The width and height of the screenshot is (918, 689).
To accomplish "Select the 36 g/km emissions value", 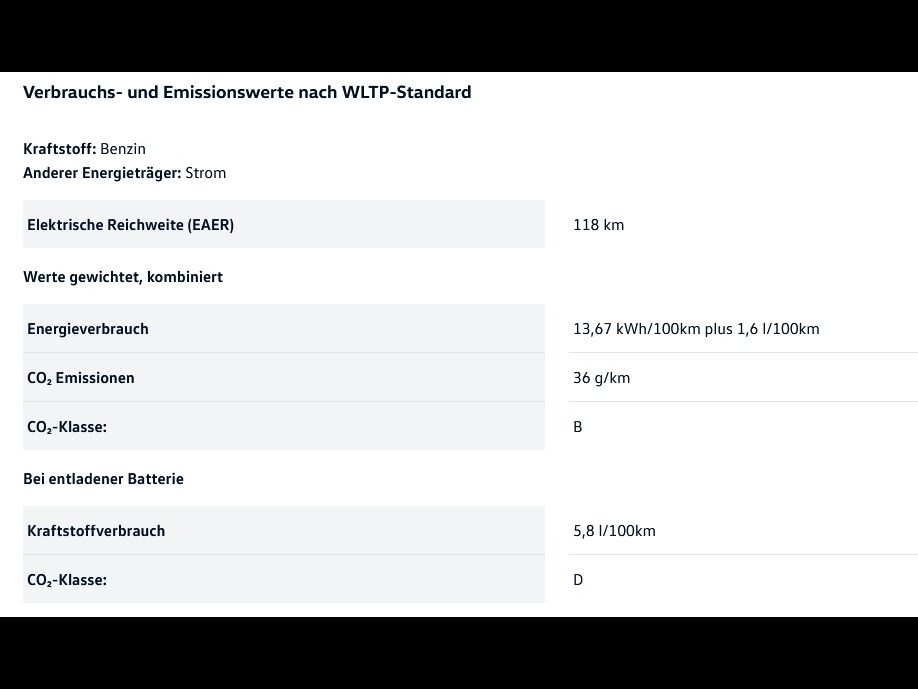I will coord(602,378).
